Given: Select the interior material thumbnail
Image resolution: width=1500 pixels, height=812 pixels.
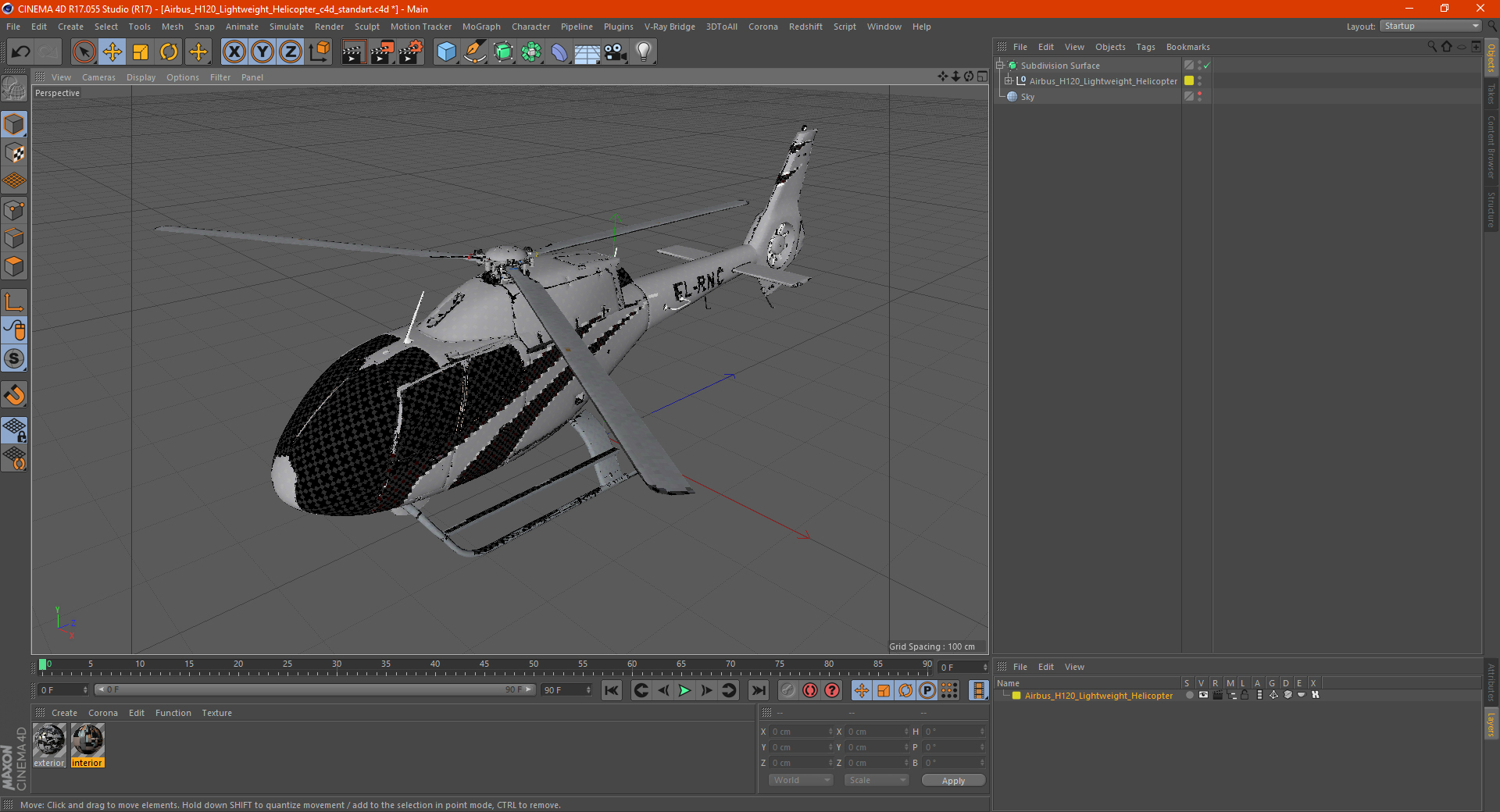Looking at the screenshot, I should (x=87, y=745).
